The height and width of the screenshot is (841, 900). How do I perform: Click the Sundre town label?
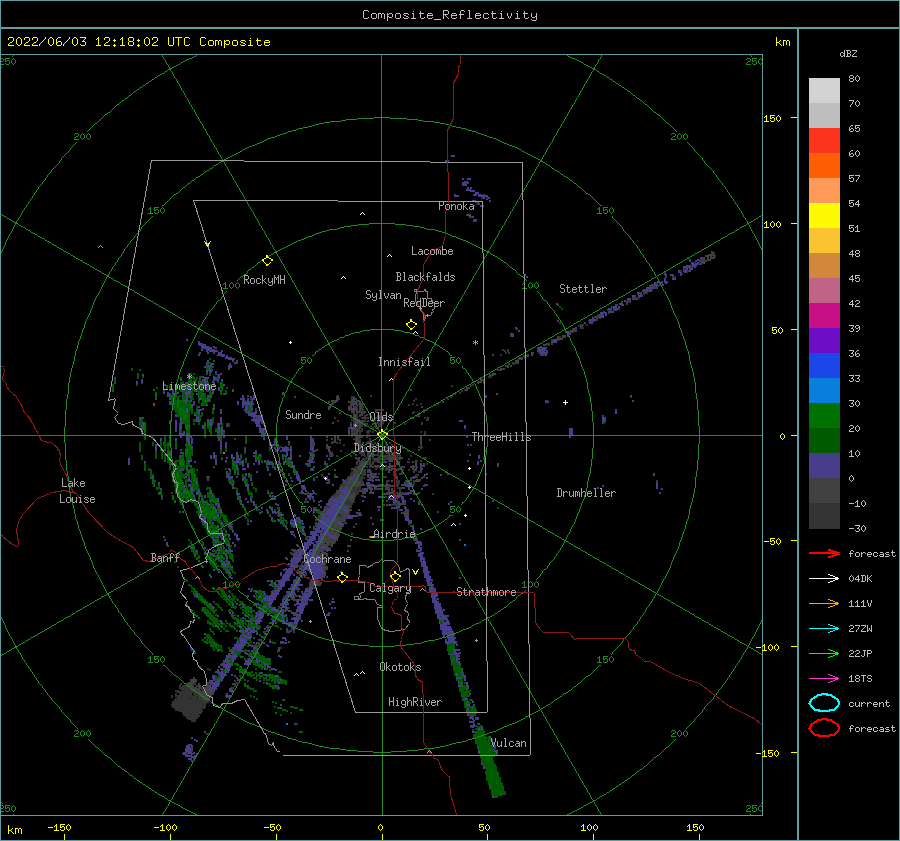[x=303, y=414]
